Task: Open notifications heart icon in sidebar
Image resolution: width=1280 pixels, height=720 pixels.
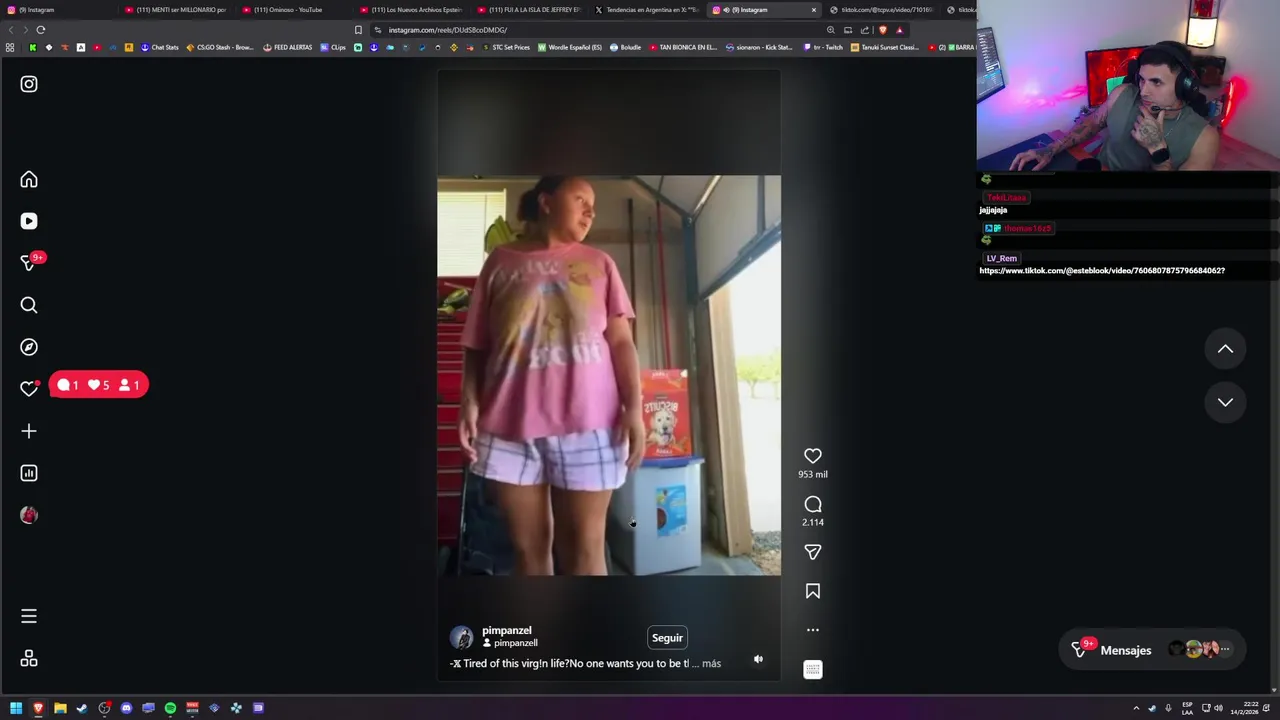Action: (29, 389)
